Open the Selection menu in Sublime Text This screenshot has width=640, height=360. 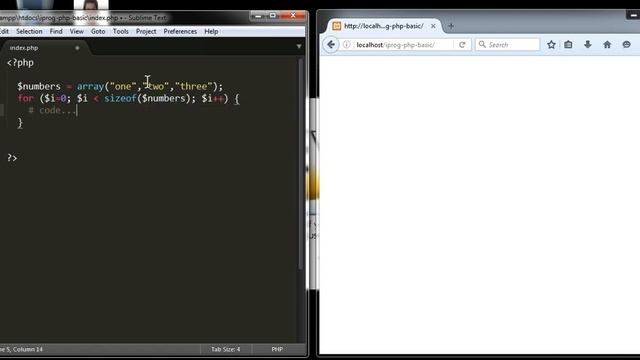click(x=29, y=31)
